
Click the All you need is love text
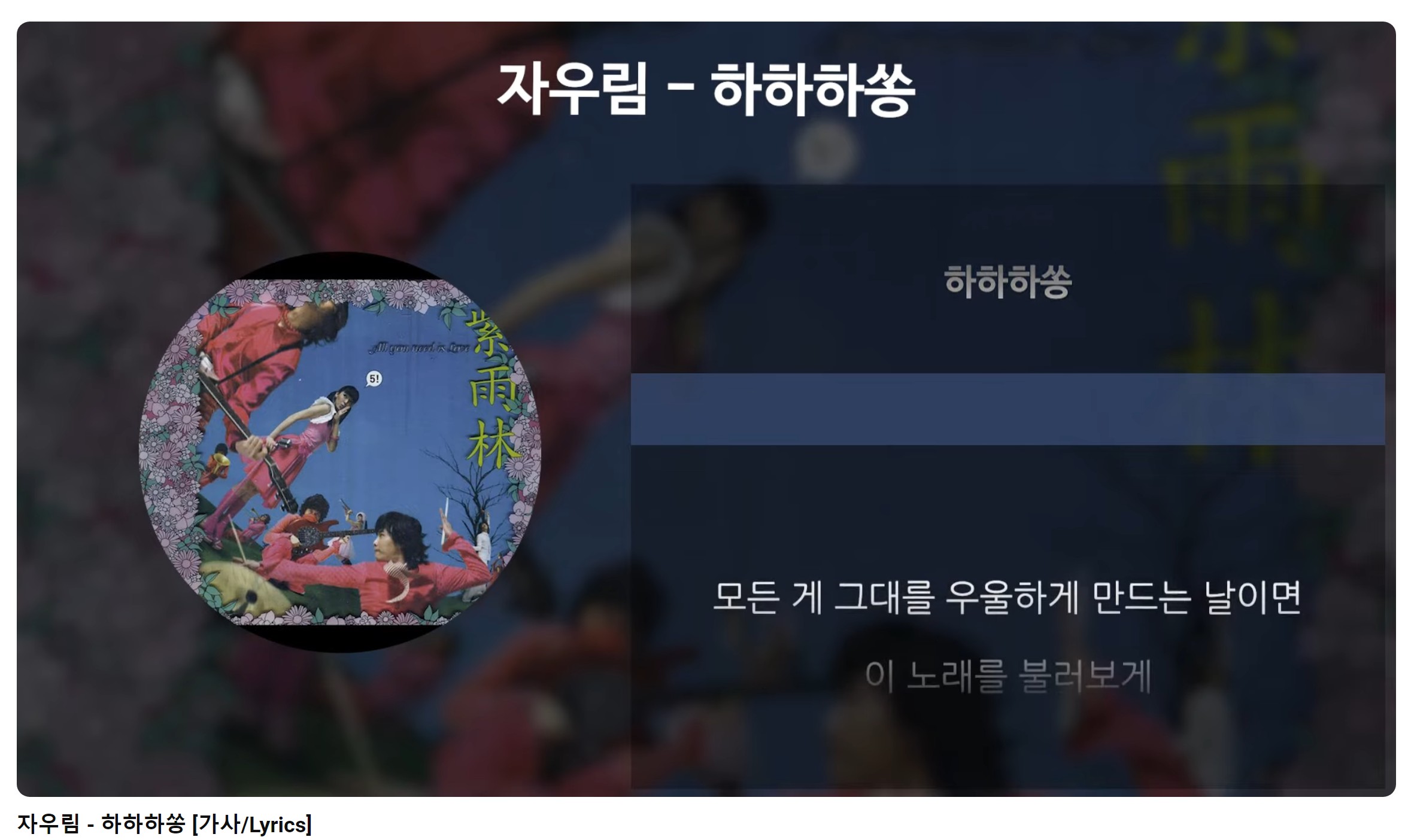coord(419,348)
